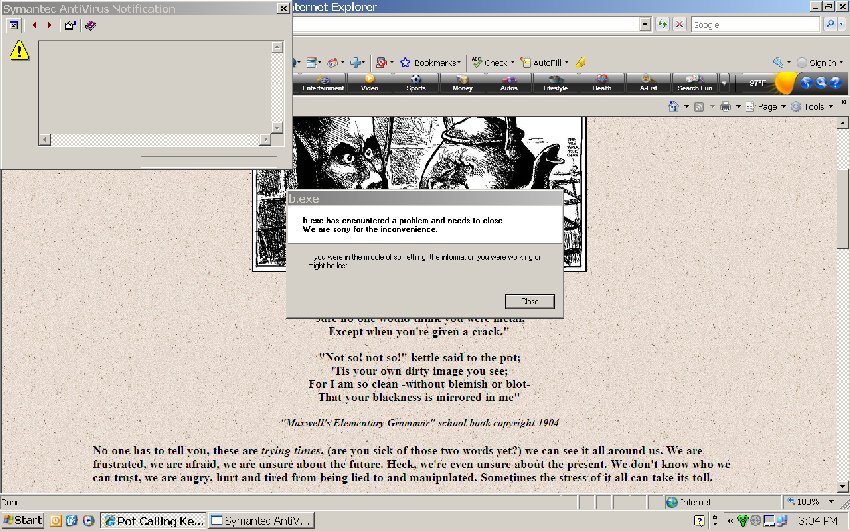Open the Windows Start menu
850x531 pixels.
click(x=23, y=521)
